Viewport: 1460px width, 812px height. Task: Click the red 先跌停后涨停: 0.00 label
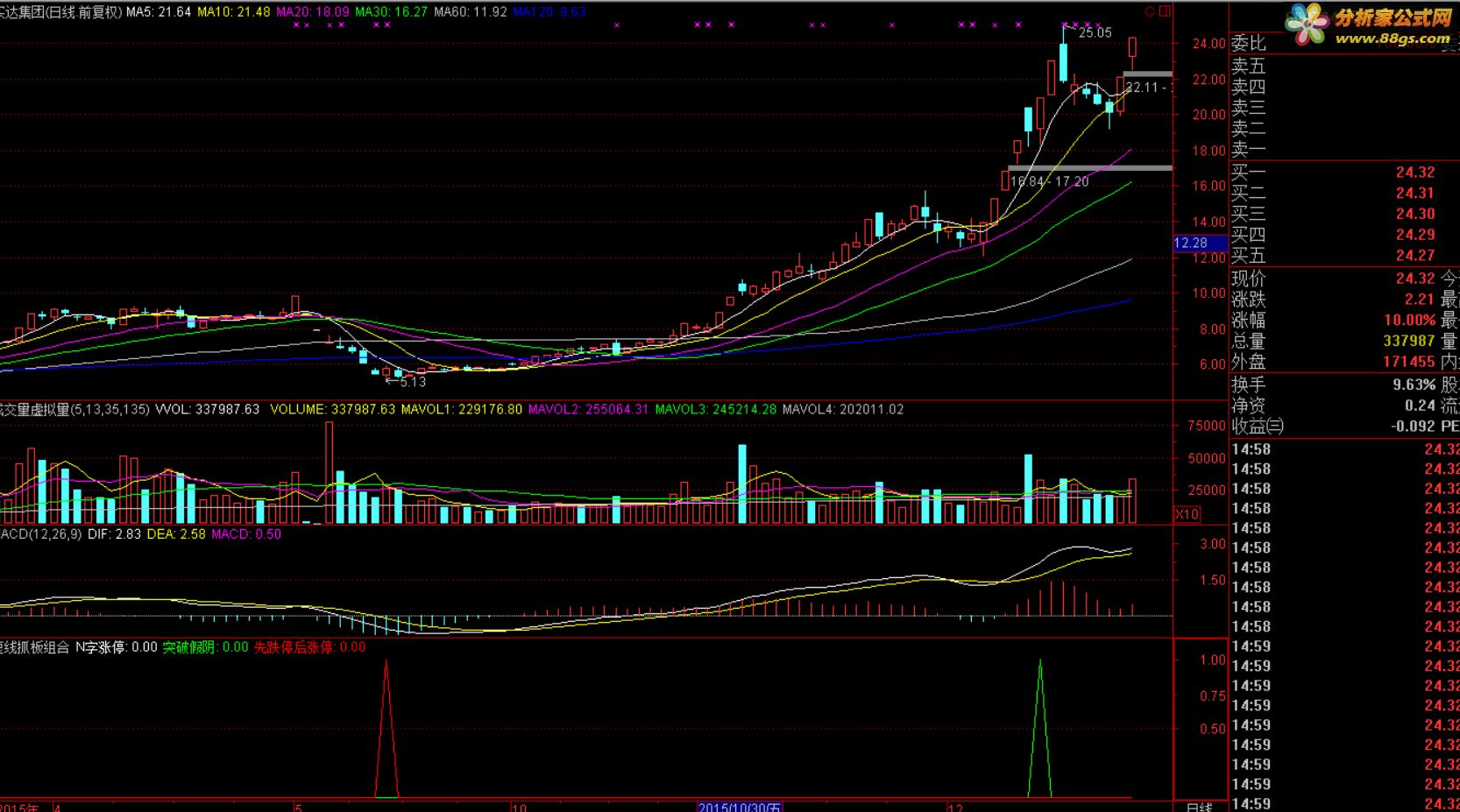tap(310, 647)
